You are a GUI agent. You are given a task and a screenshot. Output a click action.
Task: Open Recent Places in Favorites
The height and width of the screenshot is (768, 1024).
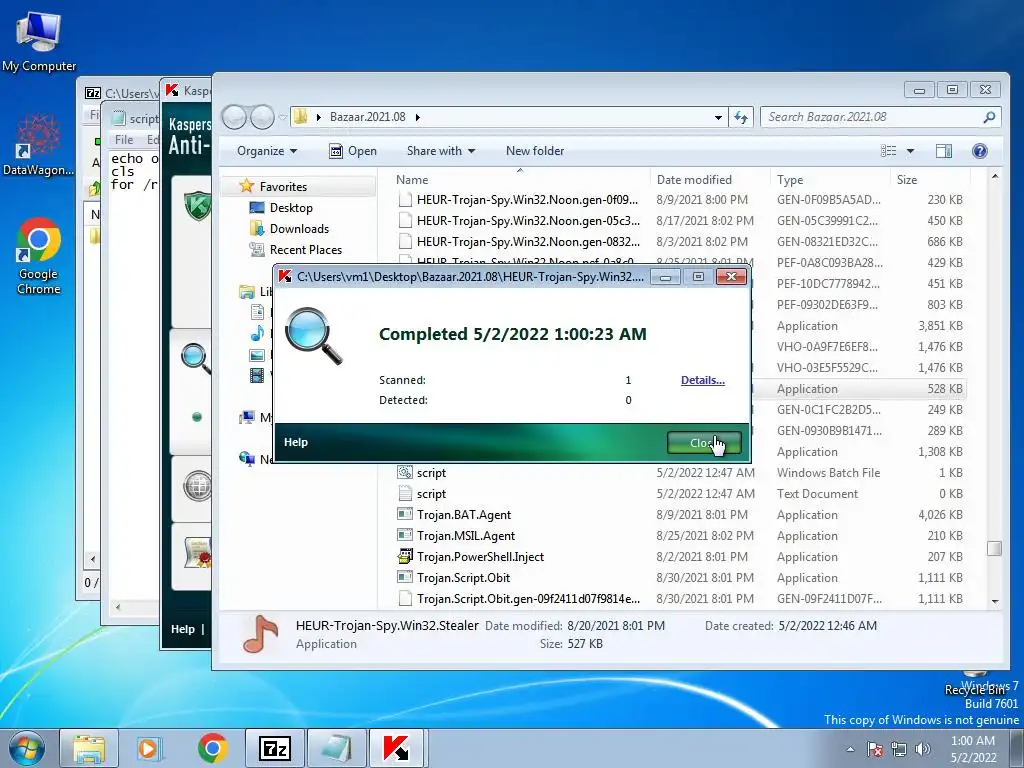(306, 249)
